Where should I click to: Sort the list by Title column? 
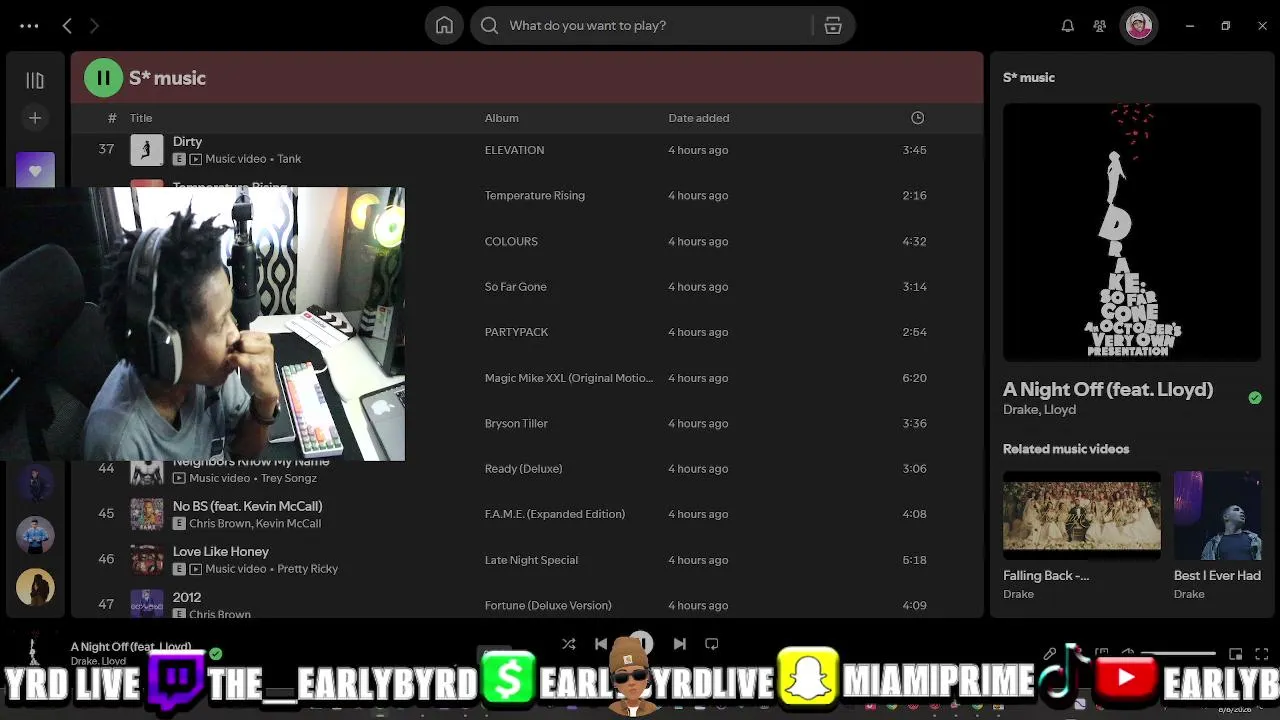[141, 118]
